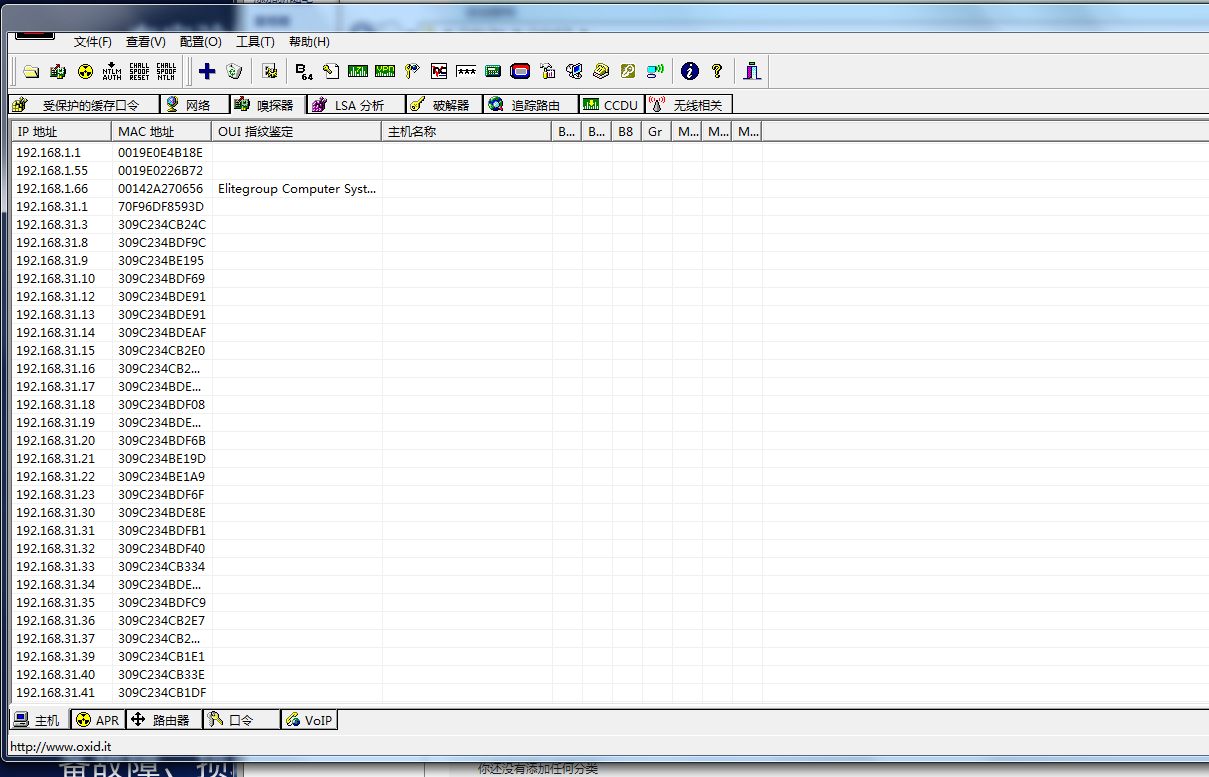
Task: Open the 配置(O) menu
Action: click(201, 42)
